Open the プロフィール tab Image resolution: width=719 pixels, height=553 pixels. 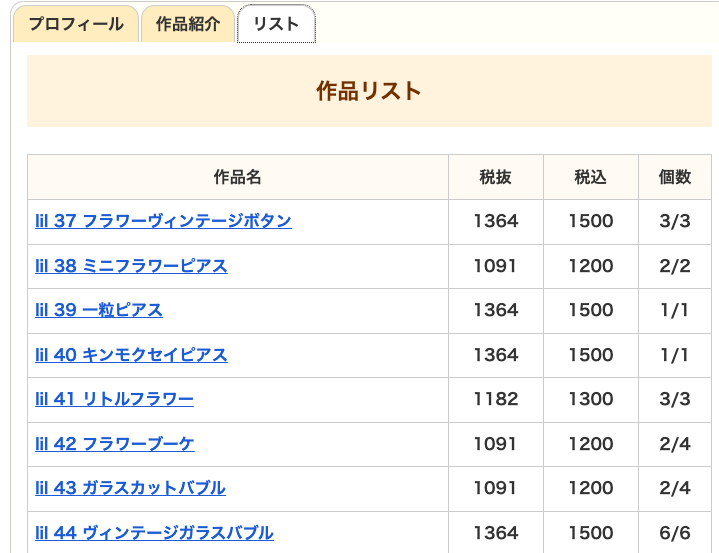pos(75,24)
